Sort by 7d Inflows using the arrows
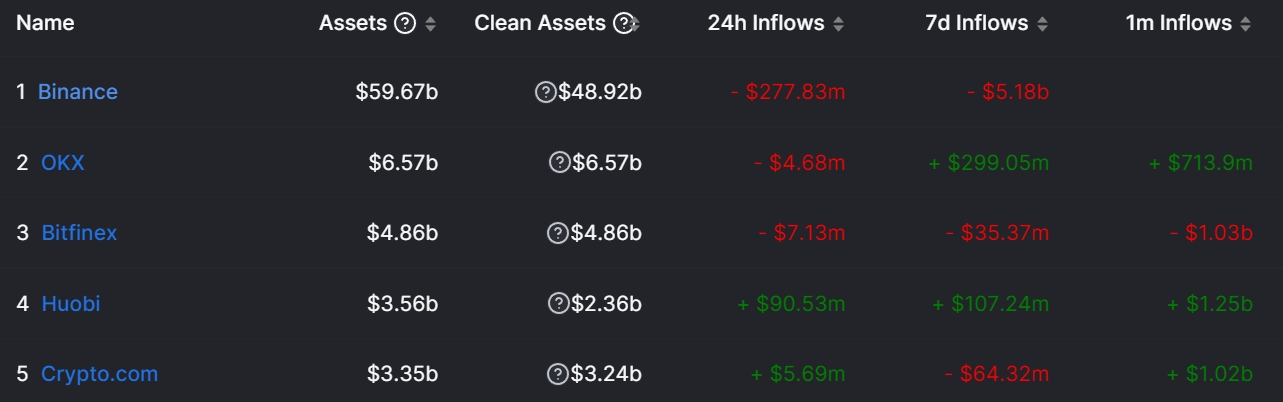Viewport: 1283px width, 402px height. click(1042, 24)
